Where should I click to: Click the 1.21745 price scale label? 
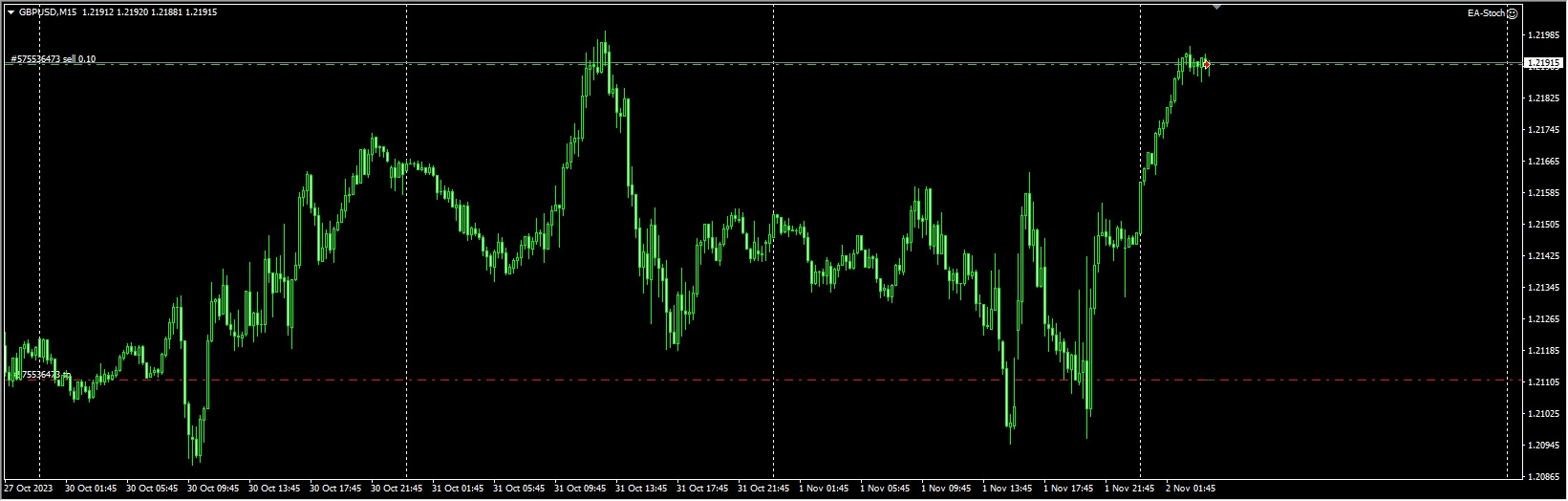(x=1543, y=130)
